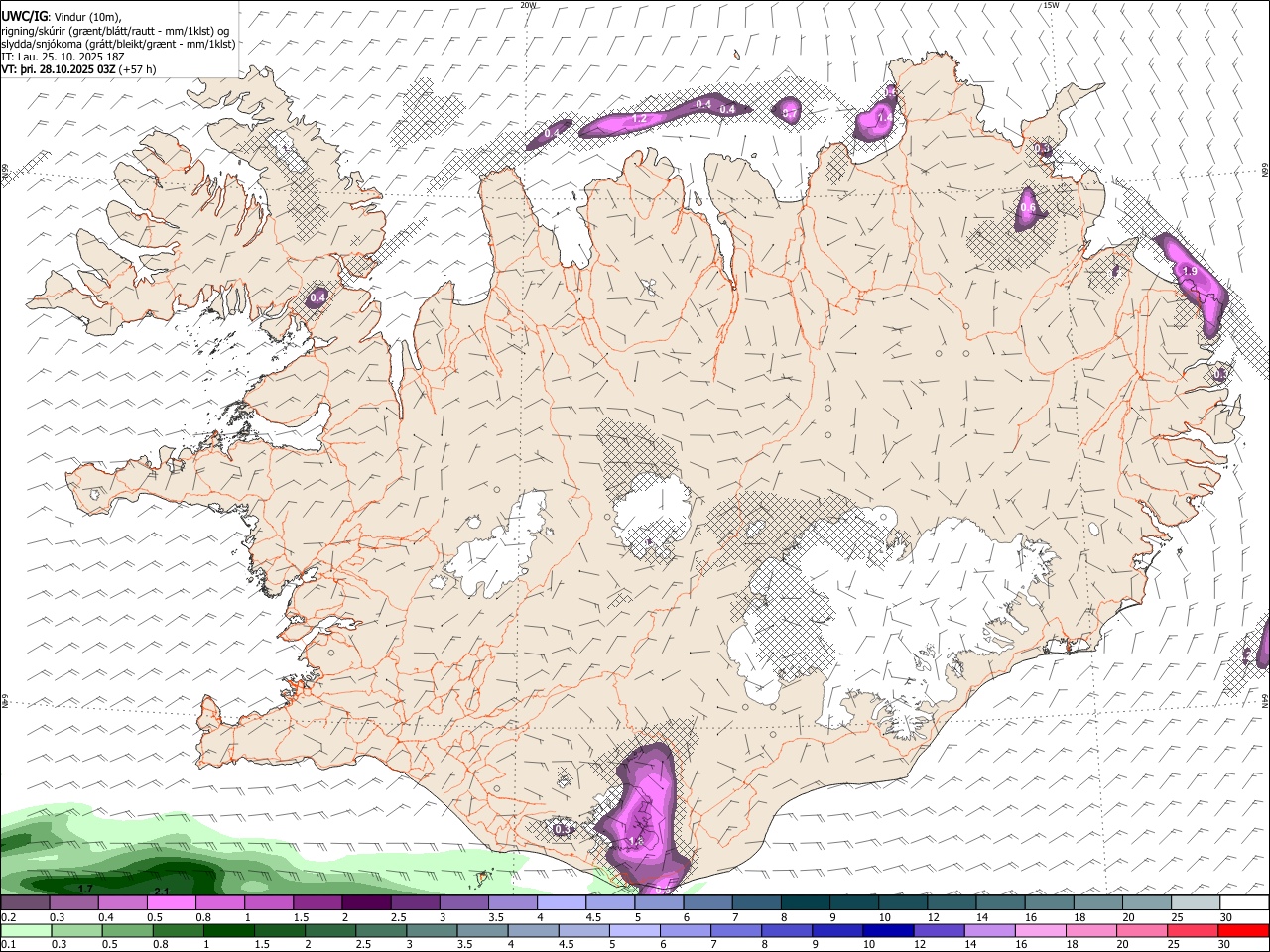This screenshot has height=952, width=1270.
Task: Pick the dark blue 10 mm rain swatch
Action: point(887,930)
